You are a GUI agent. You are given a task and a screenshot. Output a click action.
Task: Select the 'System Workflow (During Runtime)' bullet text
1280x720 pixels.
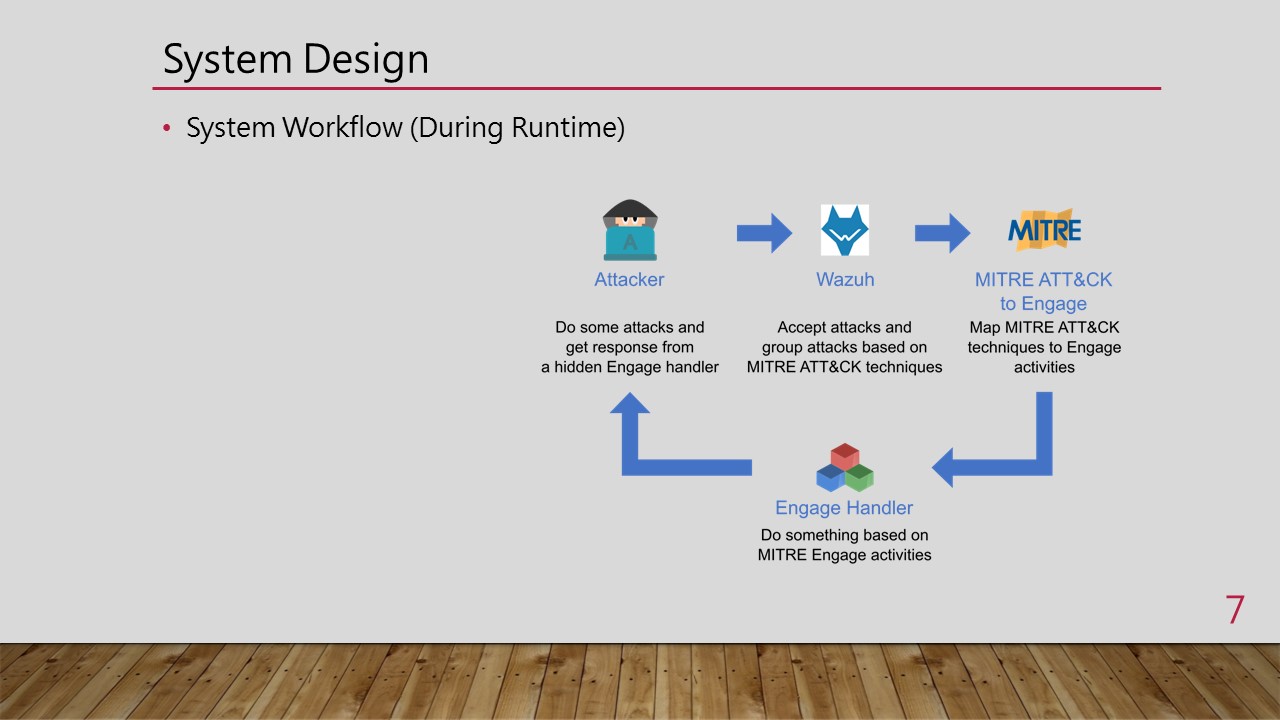pos(405,128)
